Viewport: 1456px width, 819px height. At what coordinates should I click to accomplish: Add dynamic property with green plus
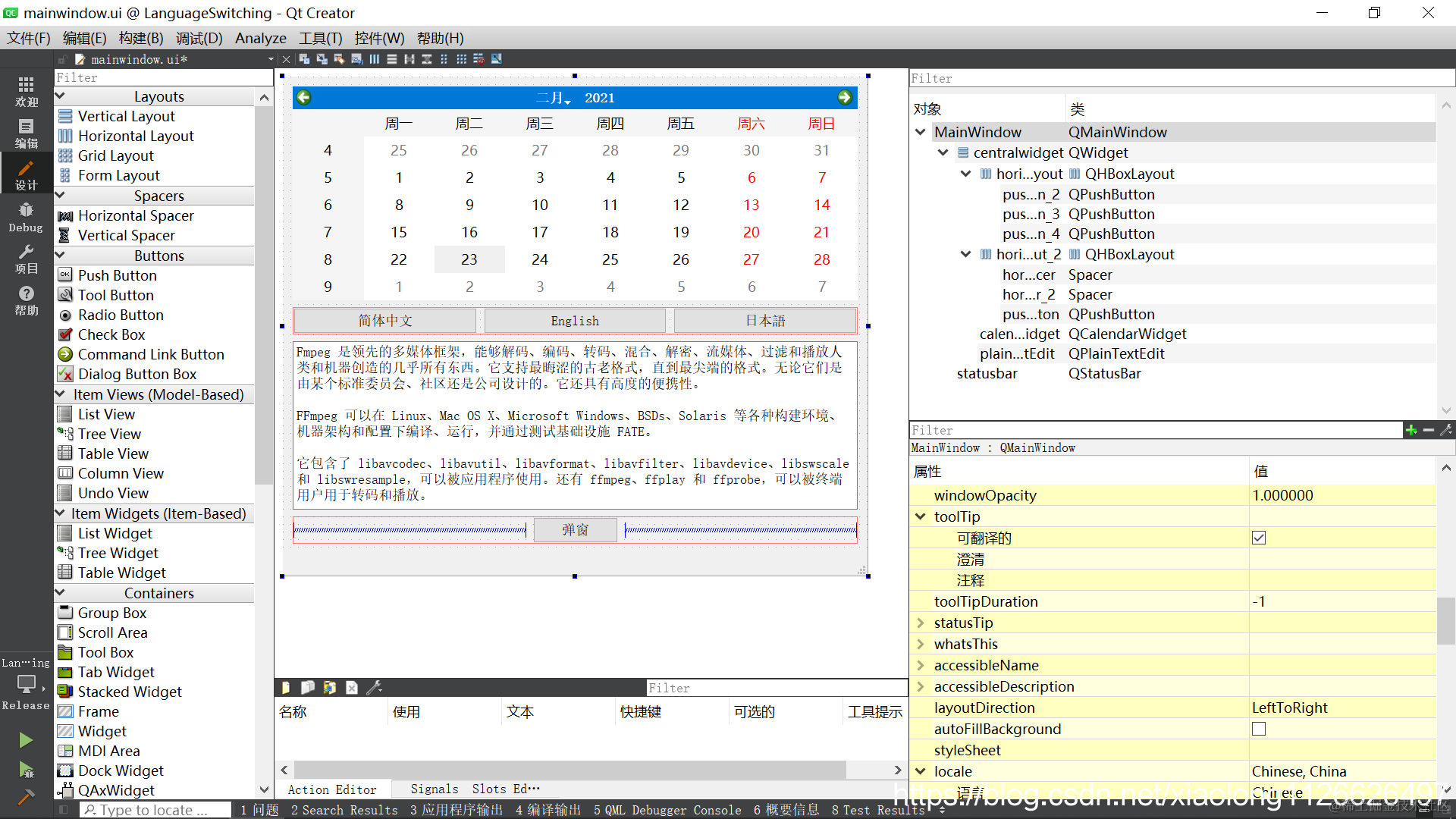[1411, 430]
